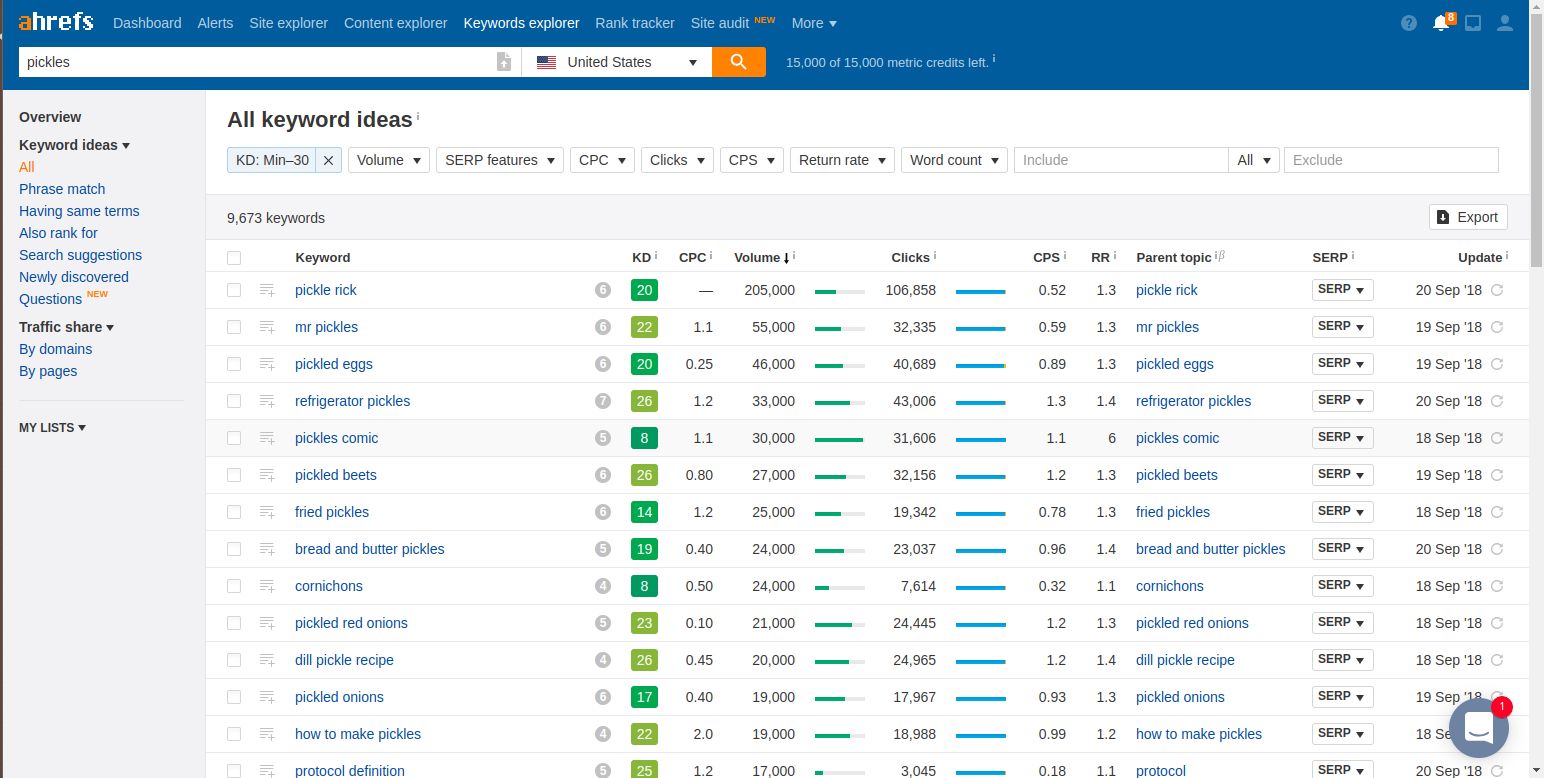Open the Word count filter dropdown

coord(954,160)
